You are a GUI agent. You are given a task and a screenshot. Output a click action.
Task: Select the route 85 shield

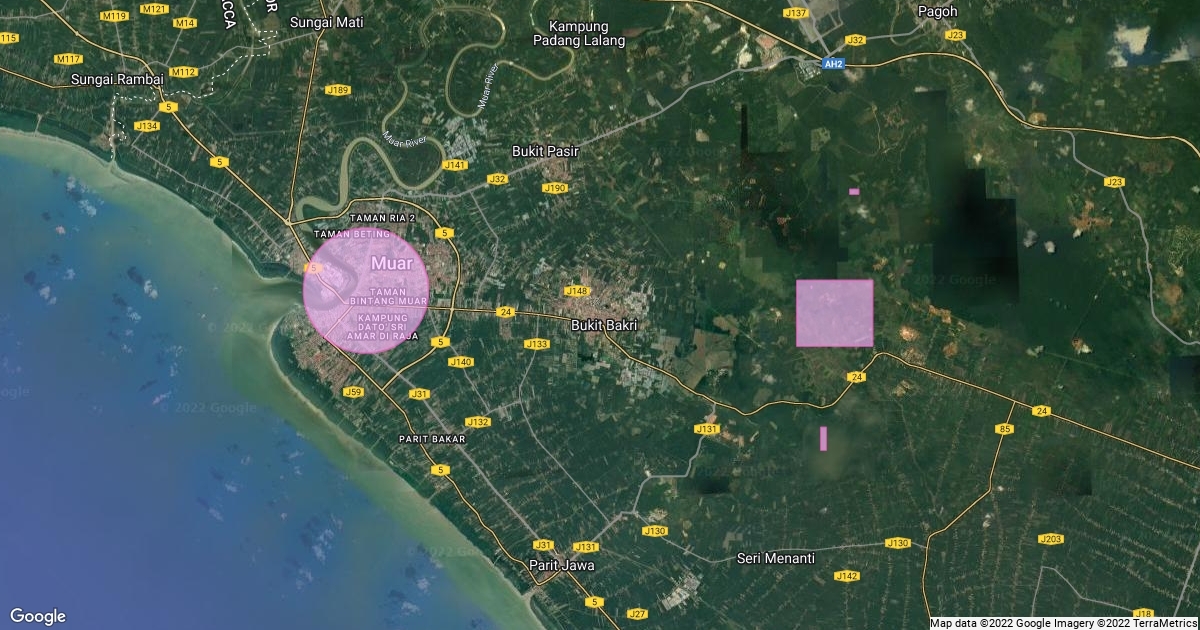1005,429
